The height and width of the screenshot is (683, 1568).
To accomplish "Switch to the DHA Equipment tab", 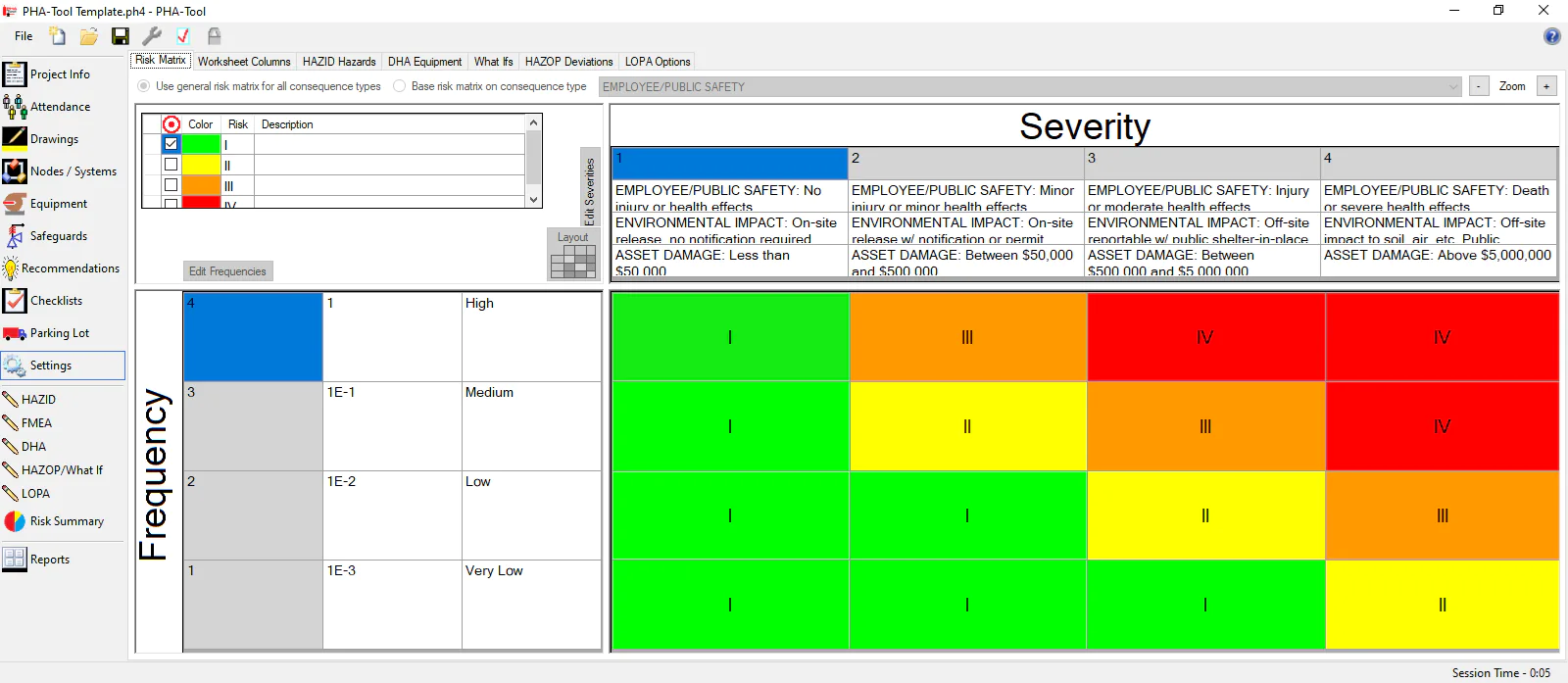I will tap(425, 62).
